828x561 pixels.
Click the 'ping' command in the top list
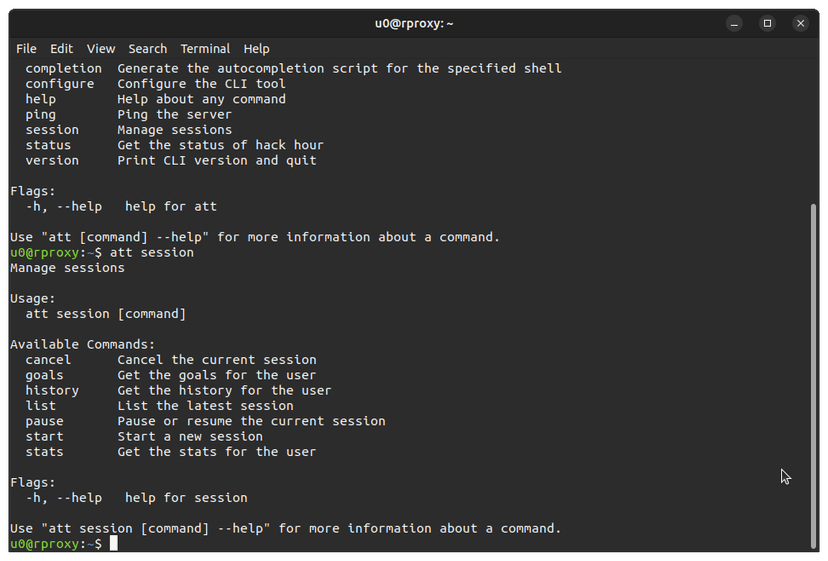pyautogui.click(x=41, y=114)
